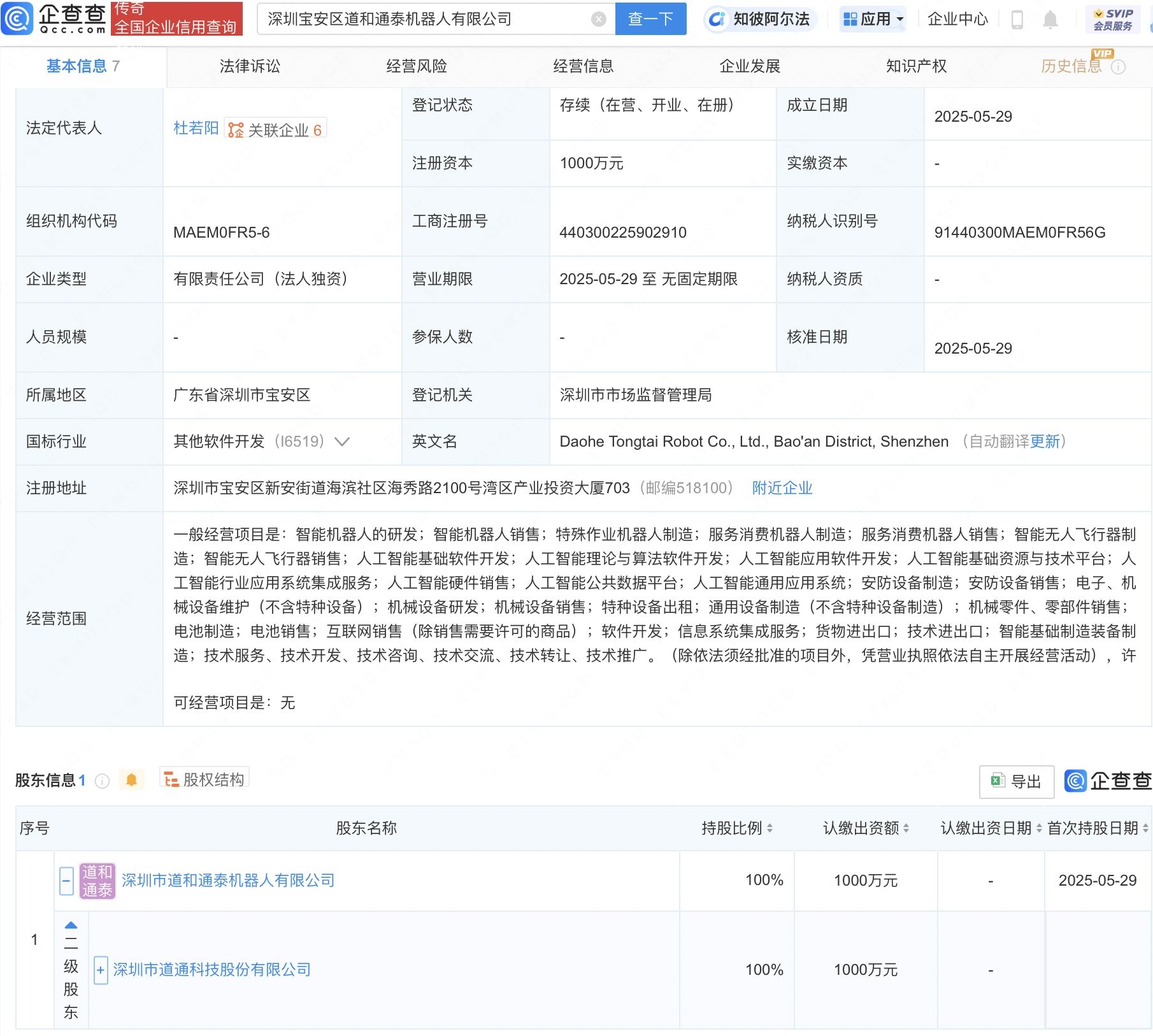The height and width of the screenshot is (1036, 1153).
Task: Click 道和通泰 company logo badge
Action: click(x=97, y=881)
